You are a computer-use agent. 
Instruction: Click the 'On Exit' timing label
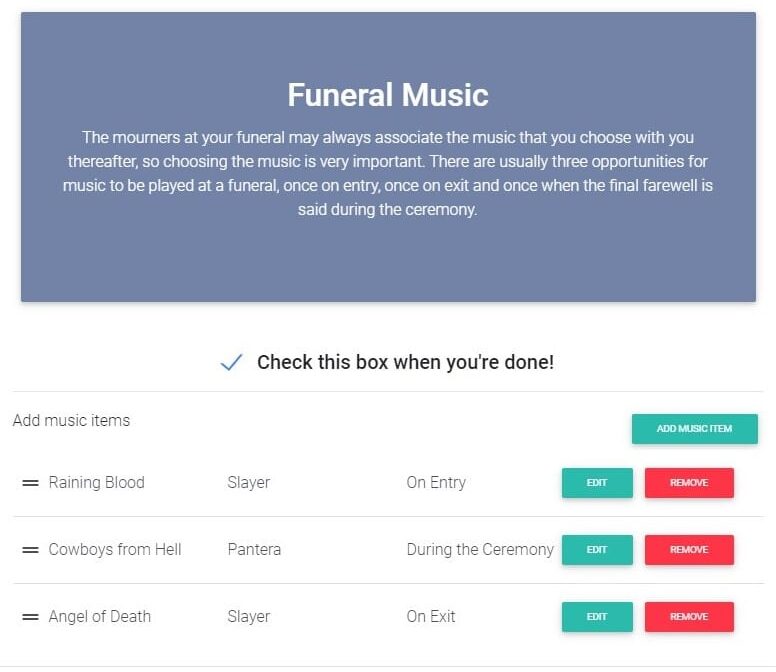431,617
